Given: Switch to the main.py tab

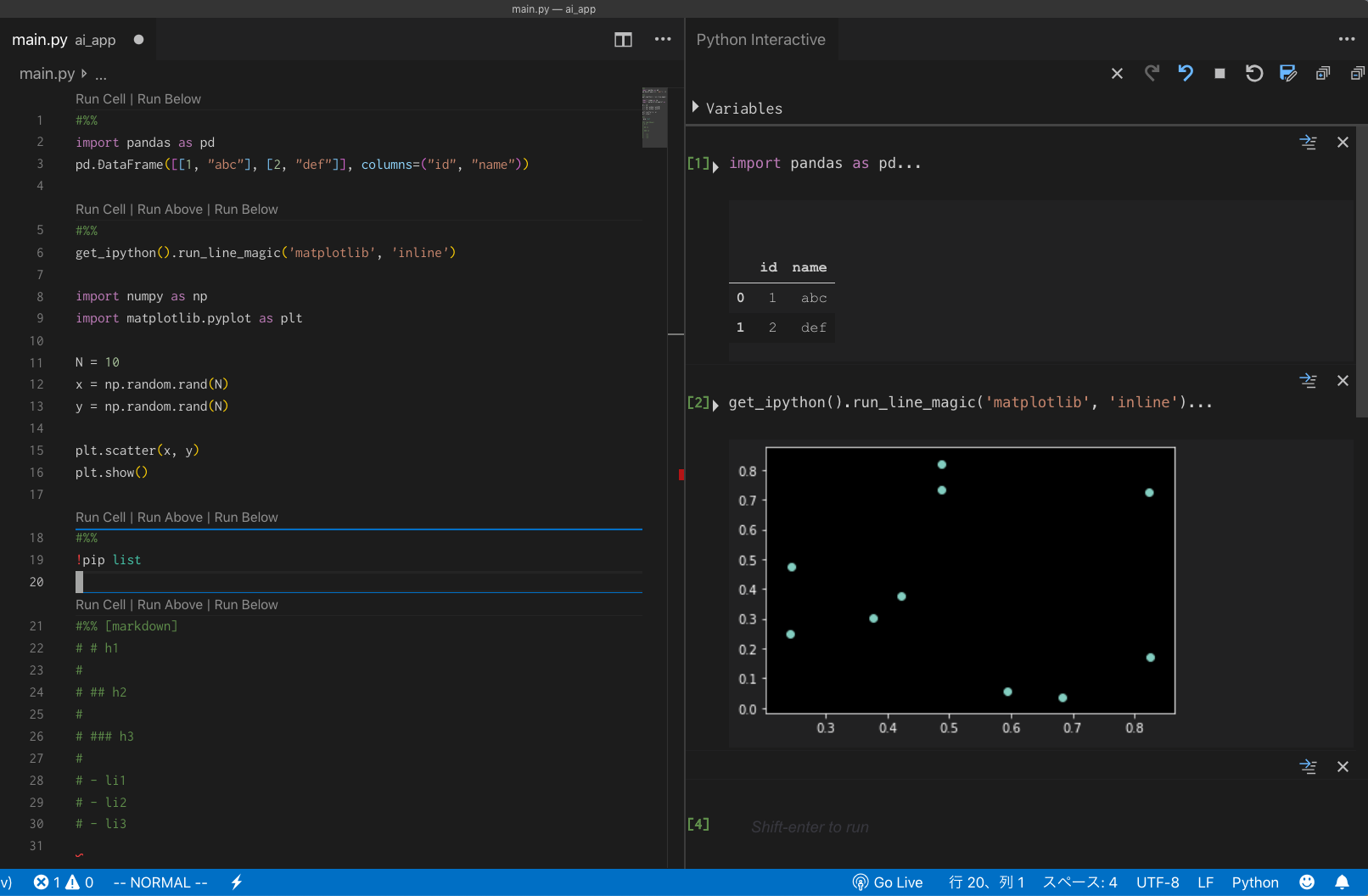Looking at the screenshot, I should [40, 39].
